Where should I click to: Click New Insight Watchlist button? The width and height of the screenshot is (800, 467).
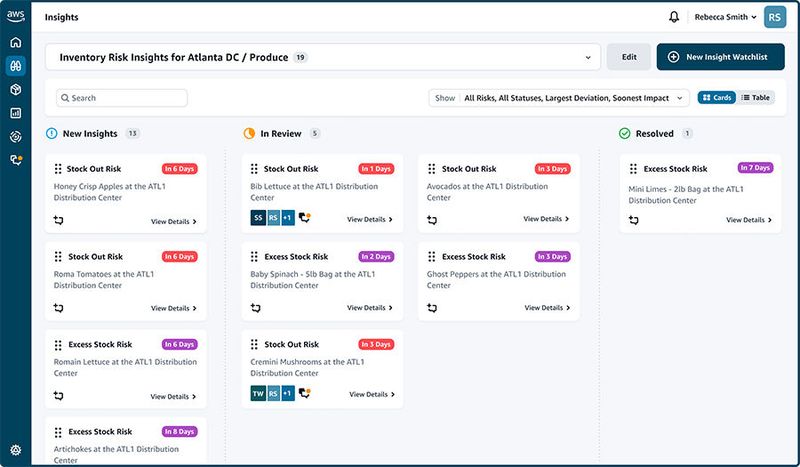pyautogui.click(x=719, y=57)
